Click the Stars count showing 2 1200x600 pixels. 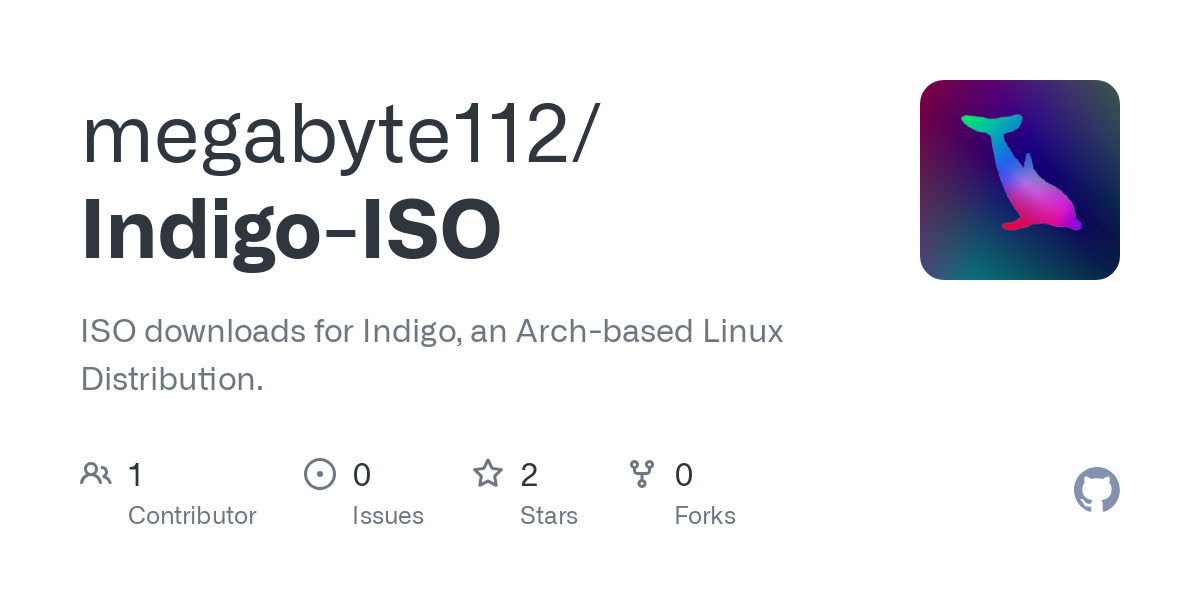pos(528,475)
